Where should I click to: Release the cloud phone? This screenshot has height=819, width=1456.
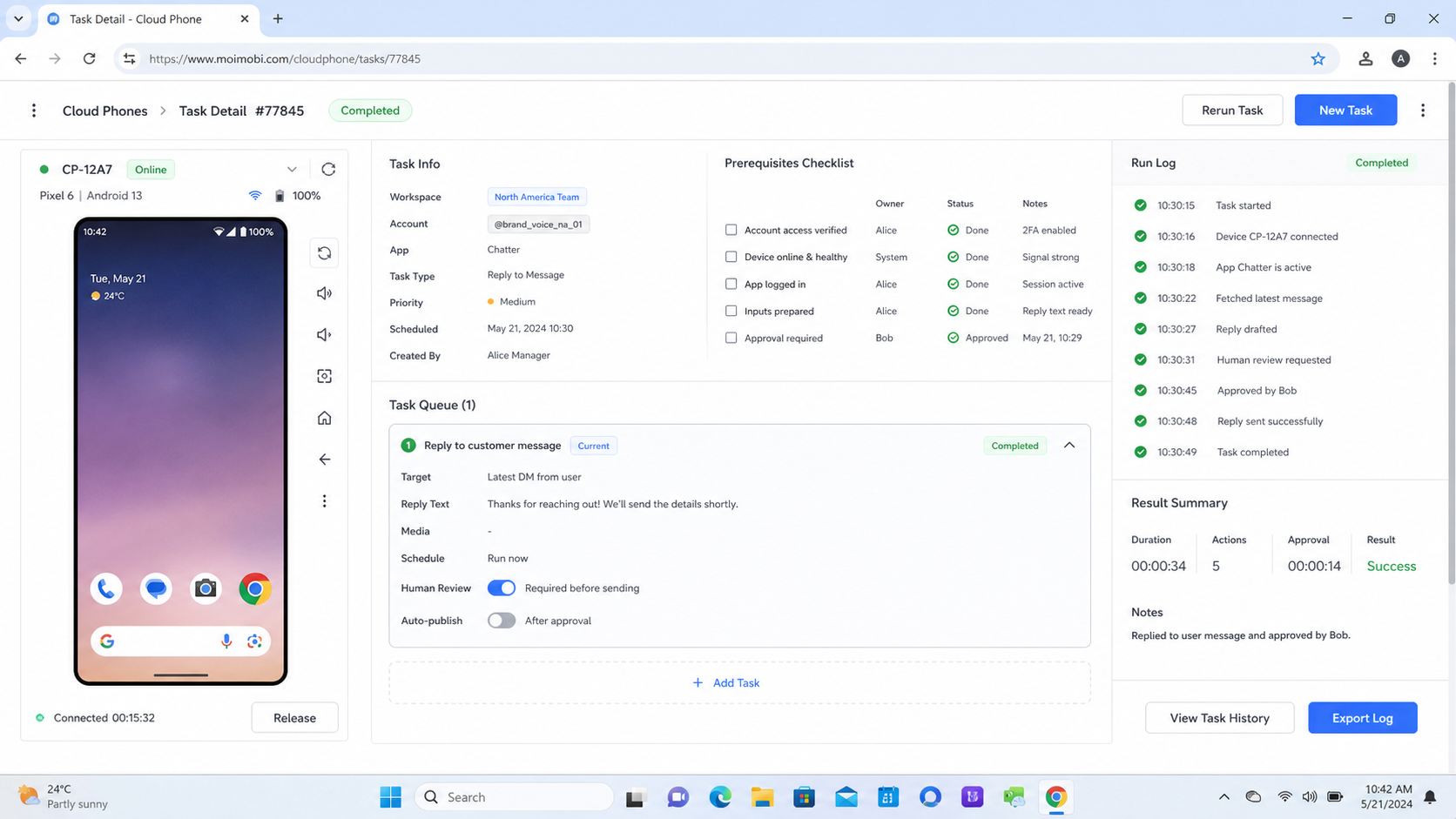(294, 718)
